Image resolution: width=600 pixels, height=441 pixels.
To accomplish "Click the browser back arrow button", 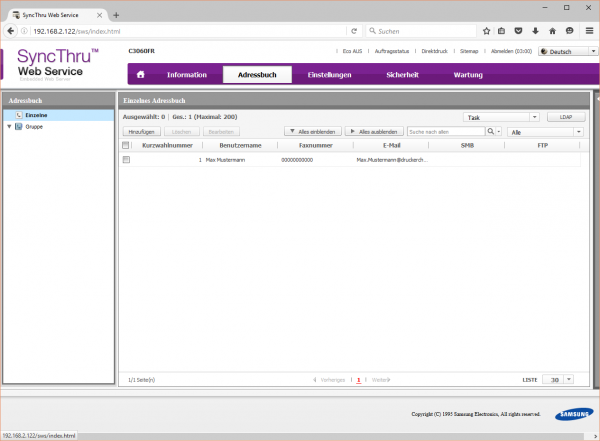I will (x=11, y=31).
